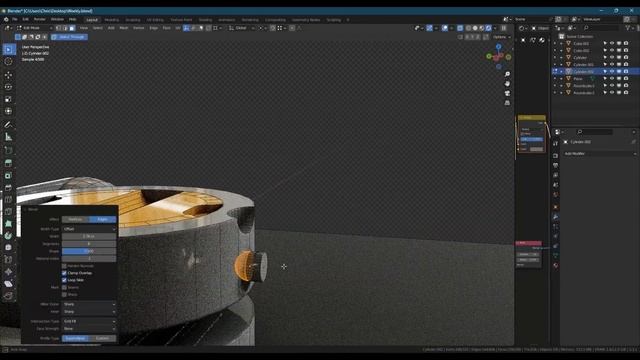Screen dimensions: 640x360
Task: Select the 3D Cursor tool
Action: coord(8,61)
